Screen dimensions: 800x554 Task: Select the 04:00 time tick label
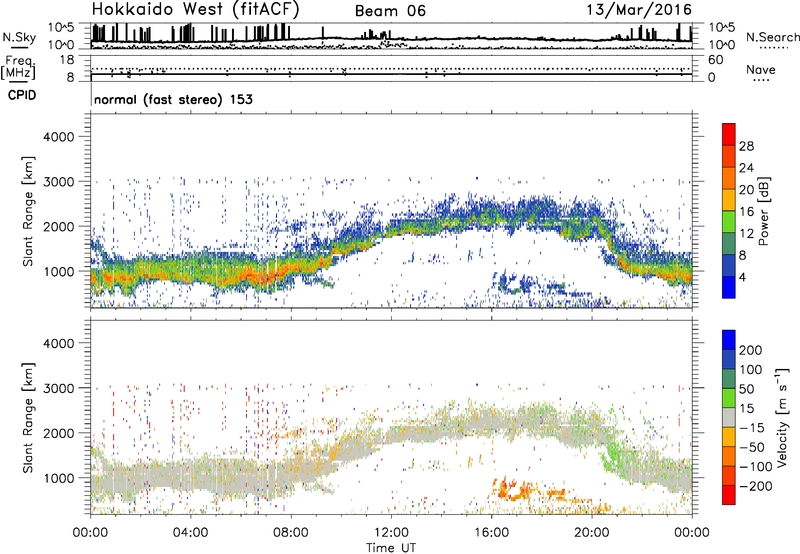[x=190, y=533]
